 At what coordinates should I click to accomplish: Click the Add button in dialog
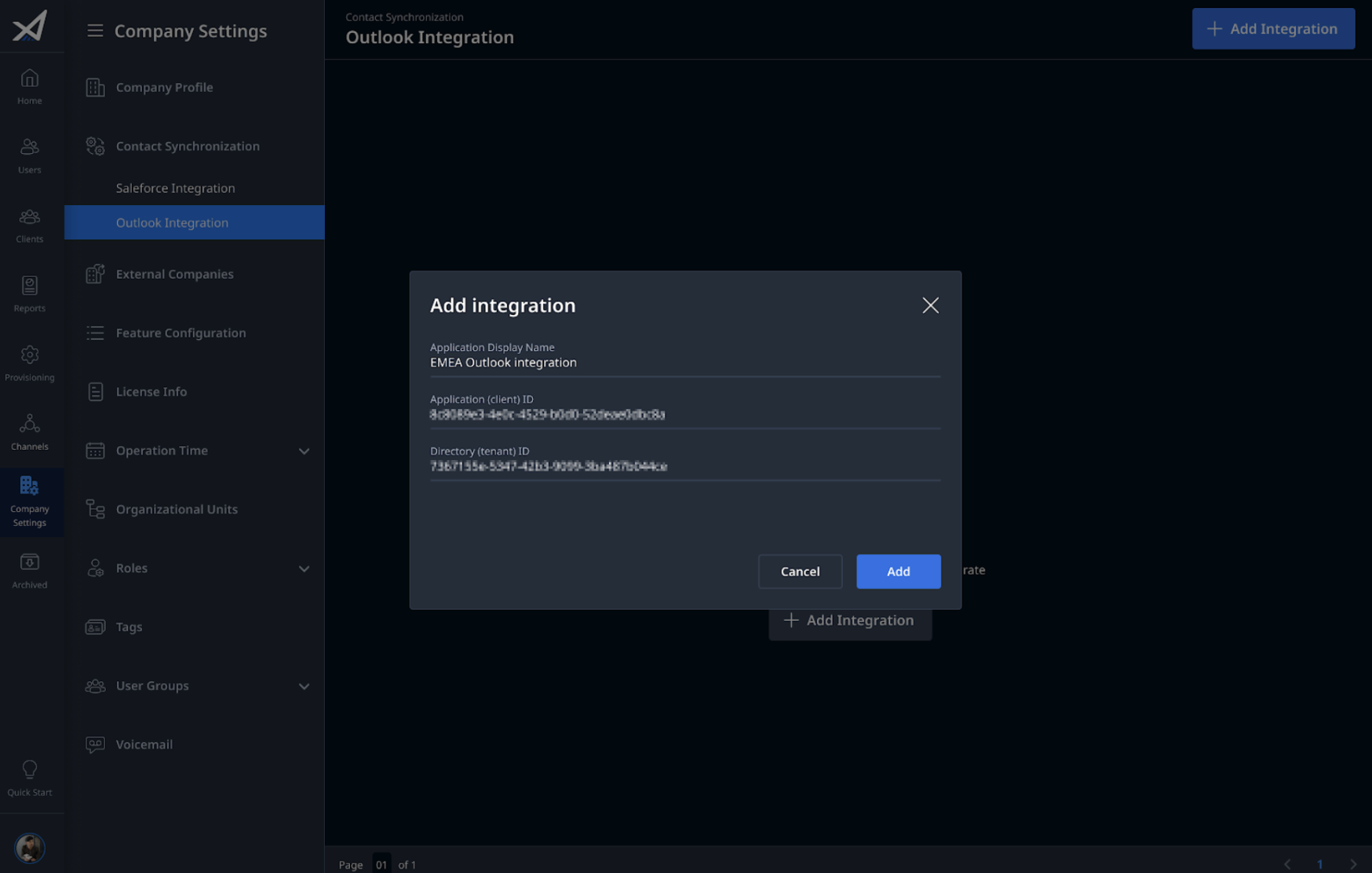coord(898,572)
